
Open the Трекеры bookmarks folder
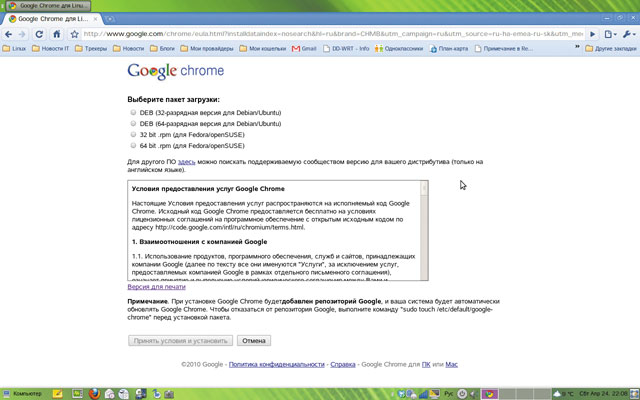pos(91,49)
